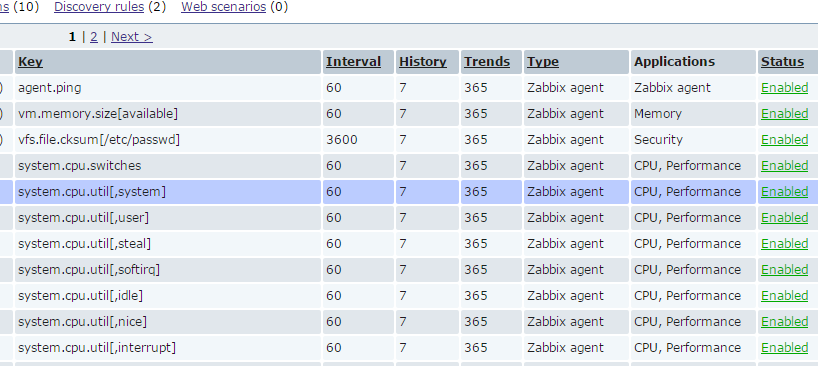Image resolution: width=818 pixels, height=366 pixels.
Task: Select the agent.ping key cell
Action: (168, 88)
